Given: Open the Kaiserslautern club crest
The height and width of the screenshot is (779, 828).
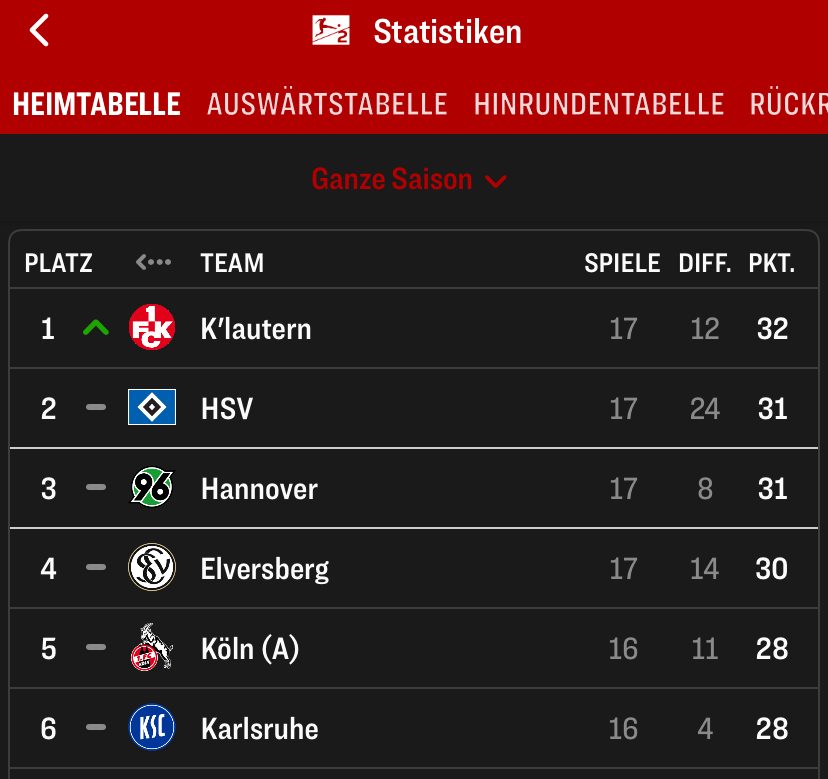Looking at the screenshot, I should pyautogui.click(x=152, y=328).
